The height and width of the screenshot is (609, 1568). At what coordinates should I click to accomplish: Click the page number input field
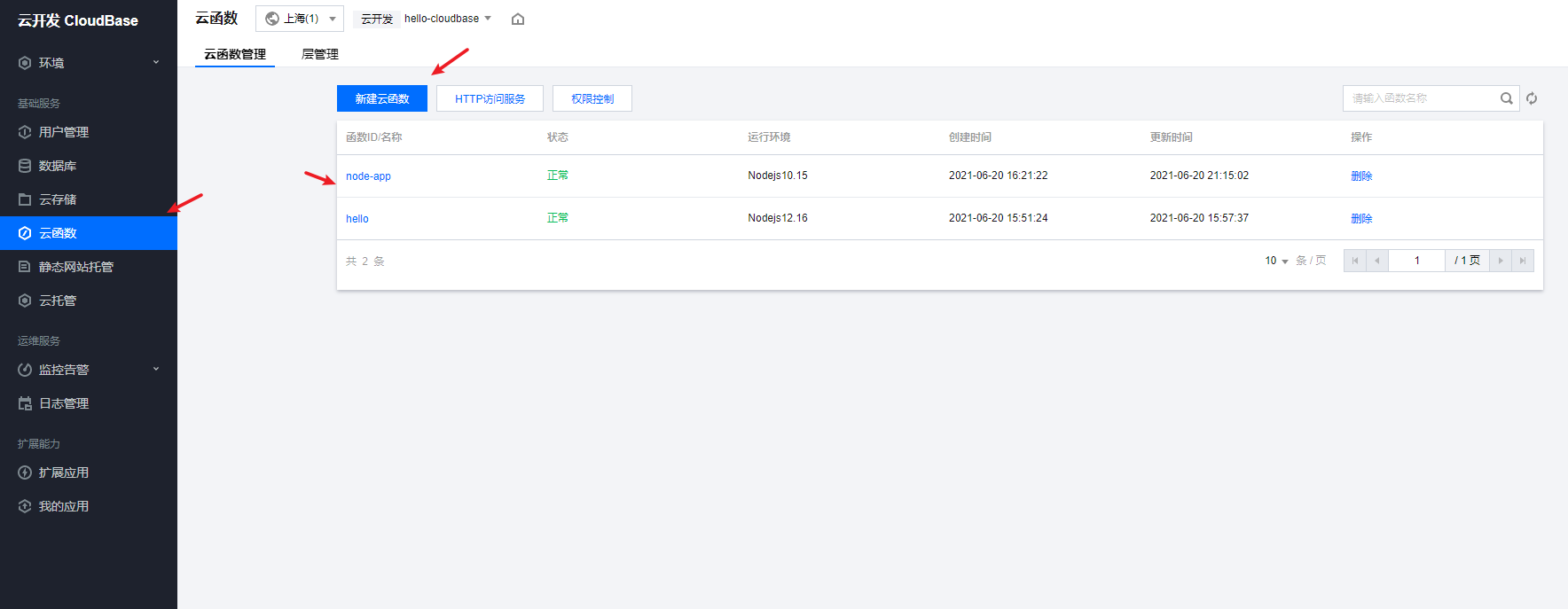point(1416,261)
